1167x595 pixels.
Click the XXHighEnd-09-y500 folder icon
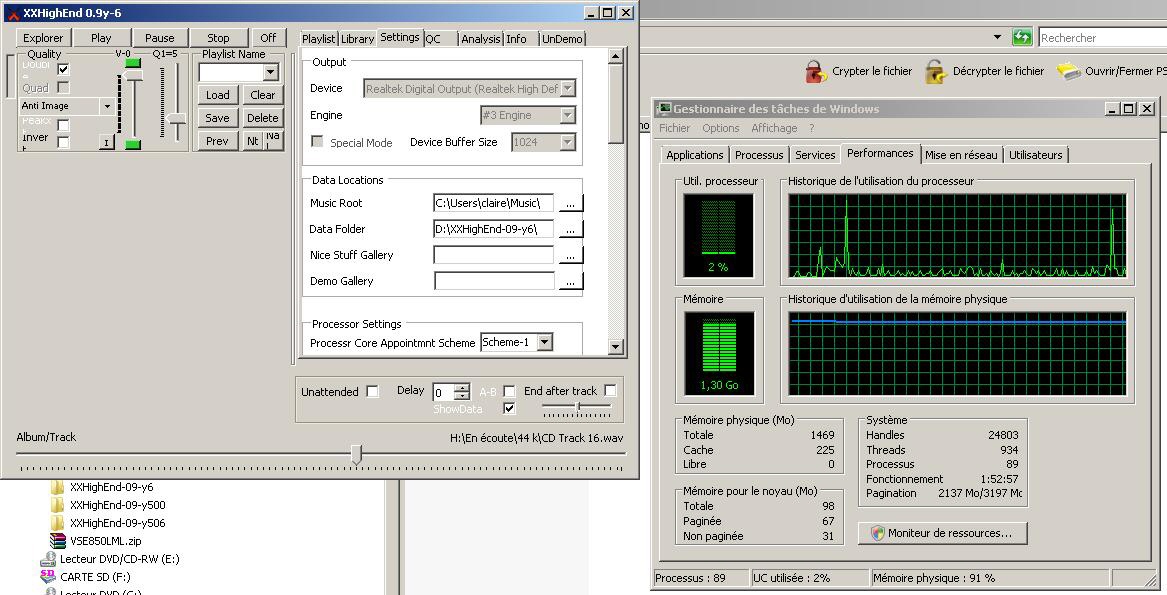pyautogui.click(x=57, y=505)
